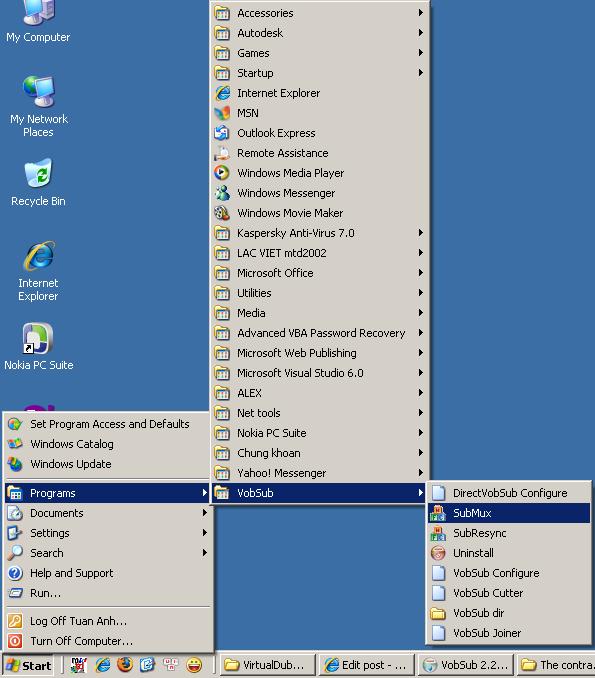Image resolution: width=595 pixels, height=678 pixels.
Task: Select the Recycle Bin icon
Action: pos(38,182)
